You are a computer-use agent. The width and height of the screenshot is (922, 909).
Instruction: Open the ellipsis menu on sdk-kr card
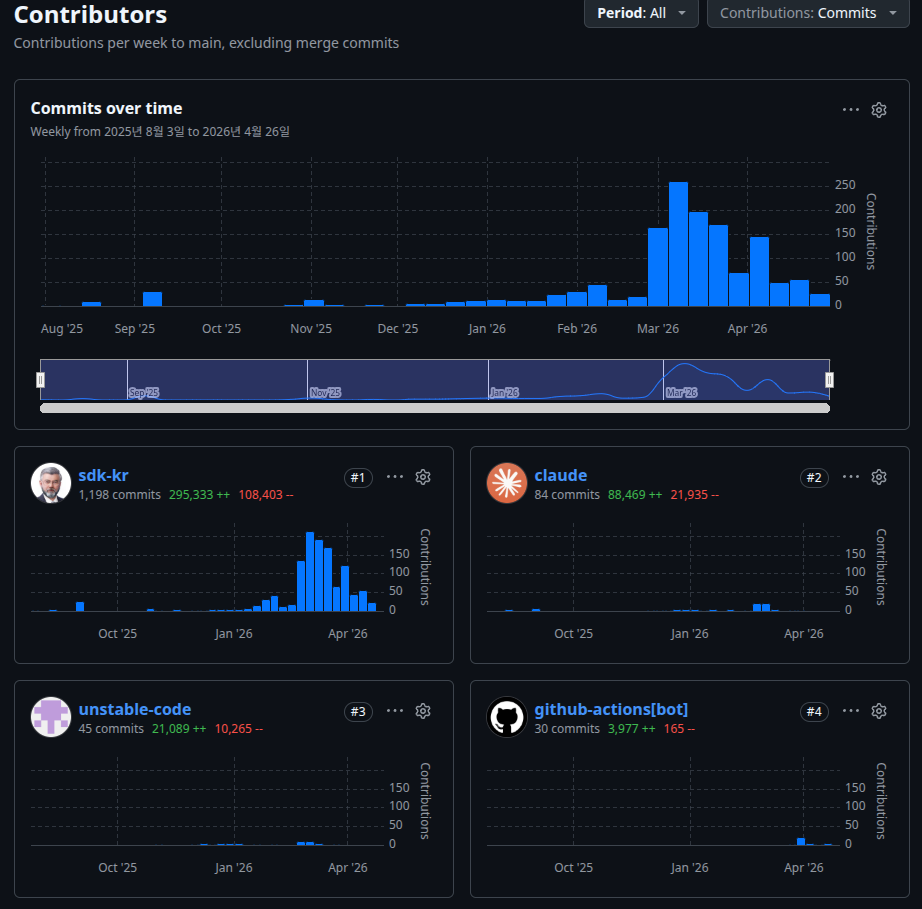[395, 477]
